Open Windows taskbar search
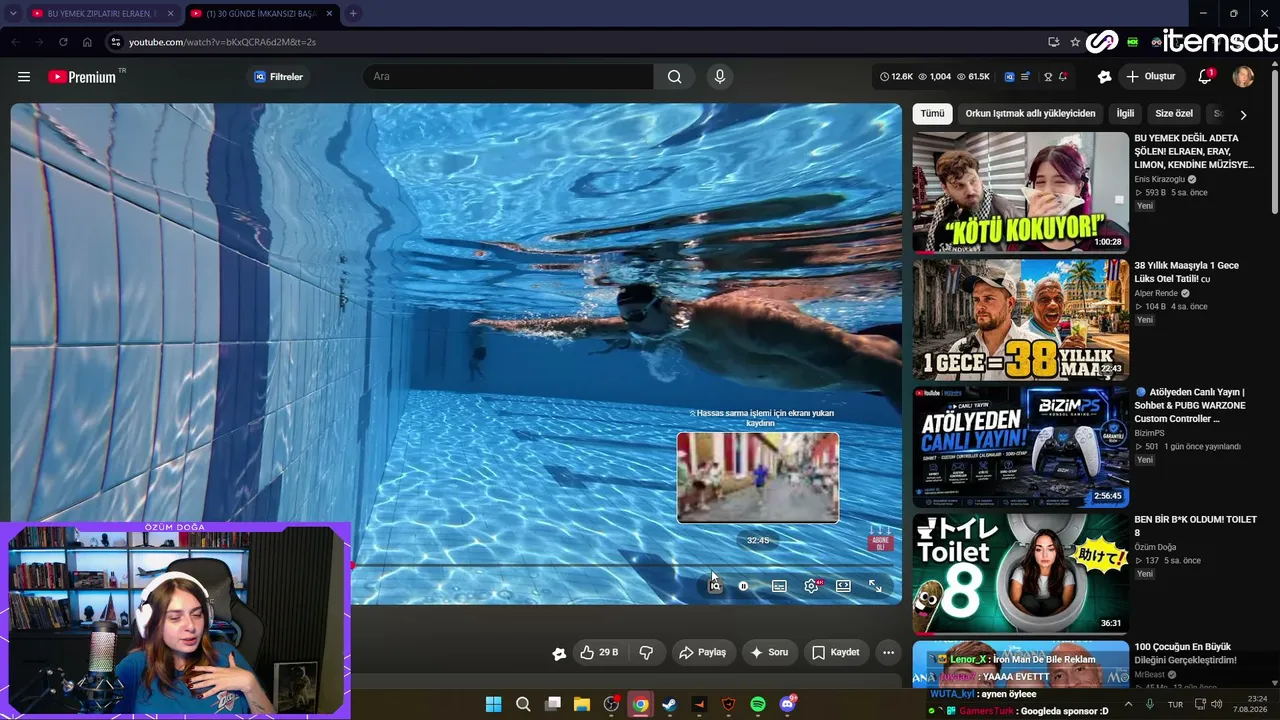This screenshot has width=1280, height=720. 523,704
